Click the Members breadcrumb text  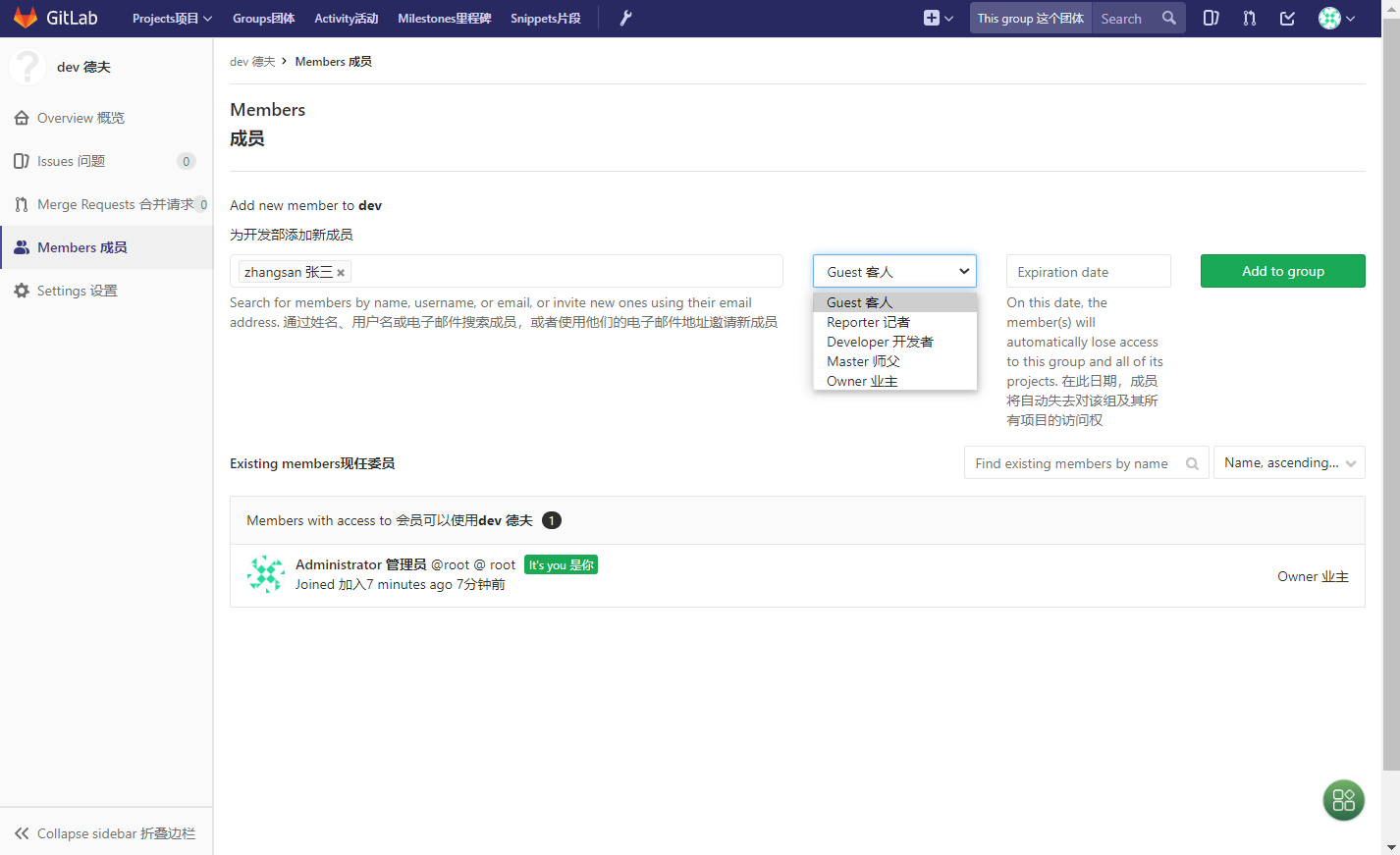333,61
